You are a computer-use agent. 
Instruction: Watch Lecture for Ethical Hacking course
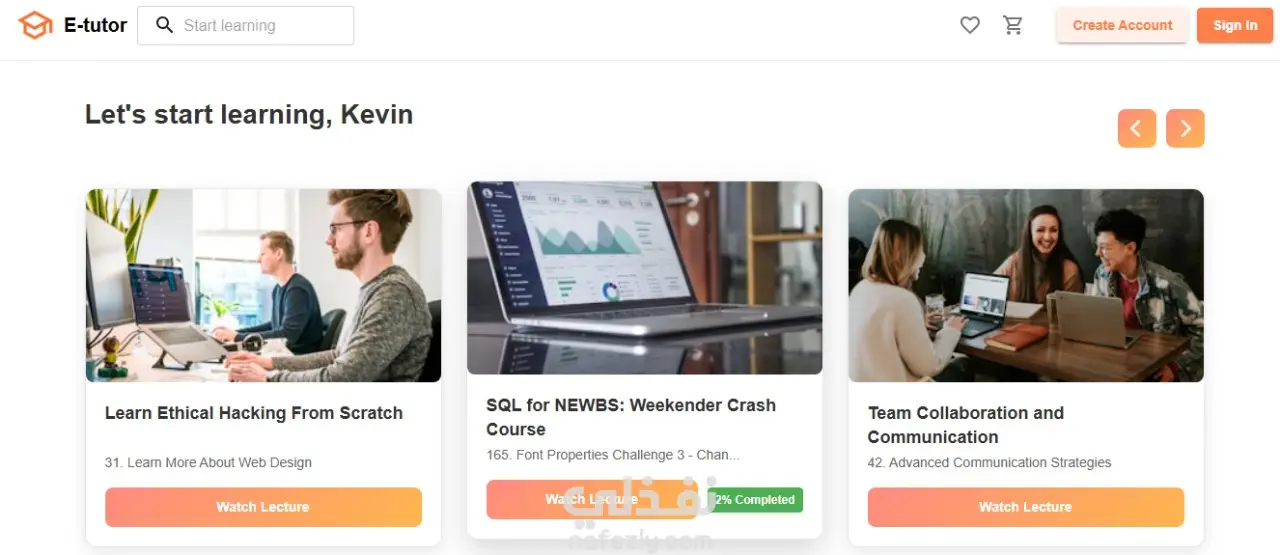click(263, 507)
